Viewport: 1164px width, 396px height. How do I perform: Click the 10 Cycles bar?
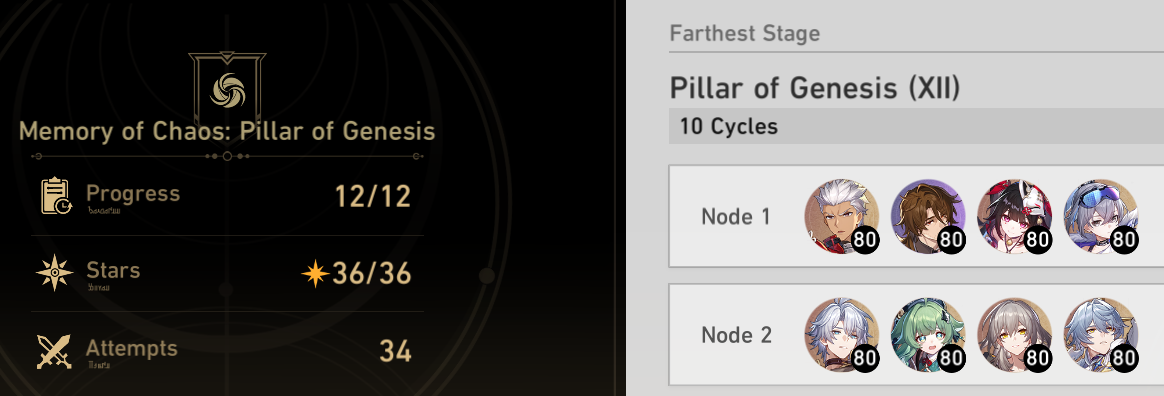click(916, 126)
